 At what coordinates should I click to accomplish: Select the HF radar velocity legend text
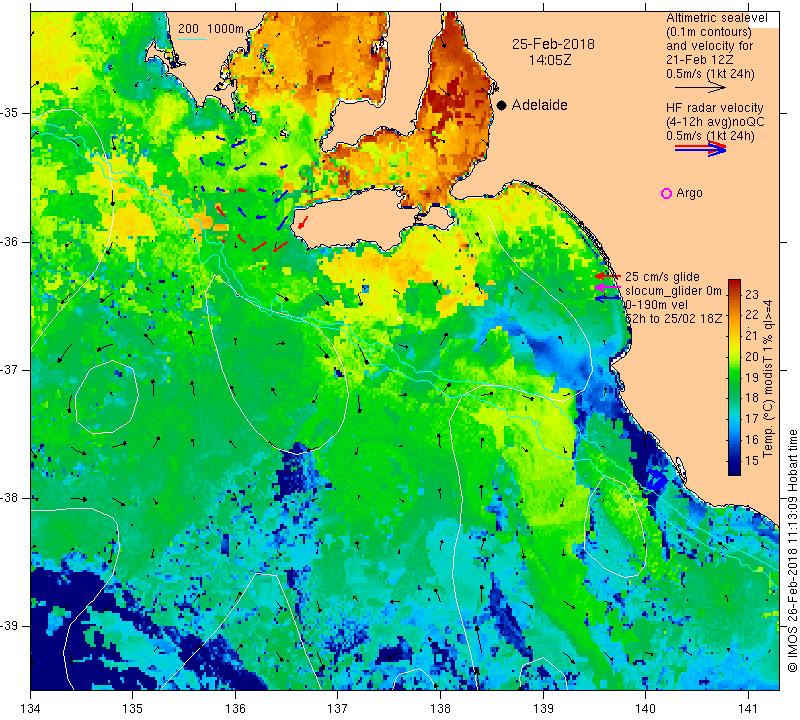[x=714, y=108]
